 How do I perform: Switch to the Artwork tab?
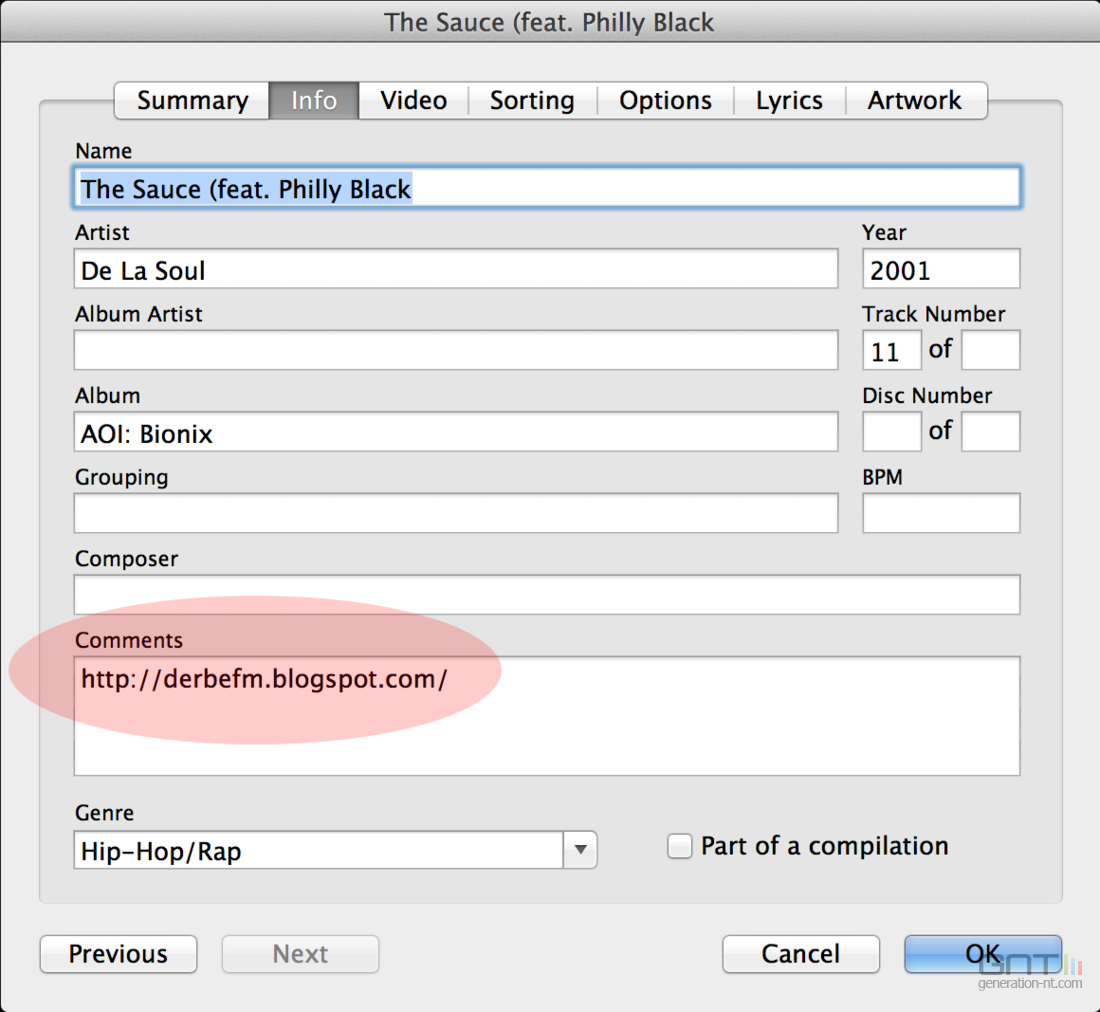coord(915,100)
